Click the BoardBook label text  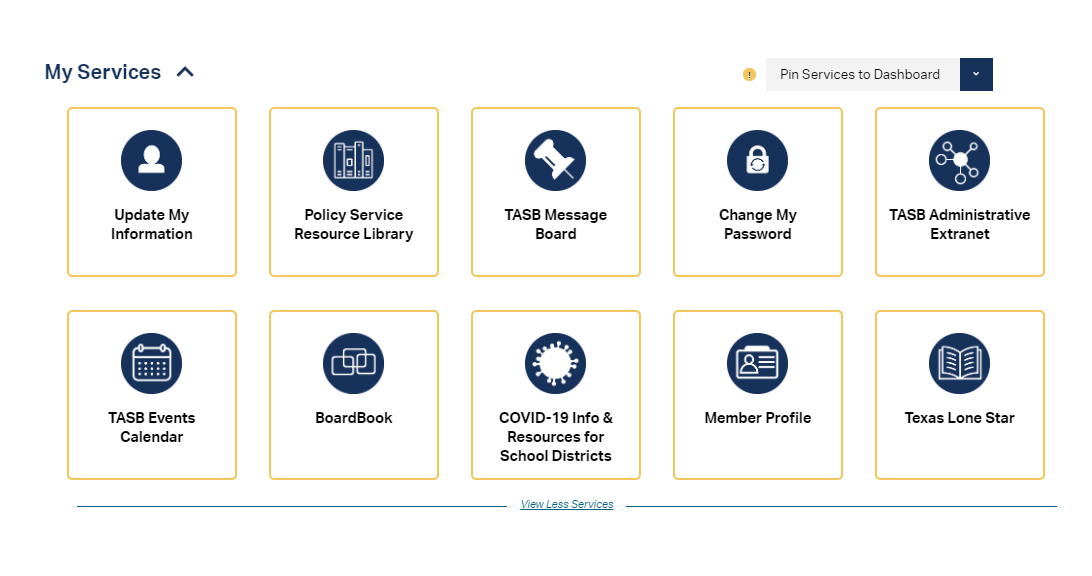pyautogui.click(x=354, y=418)
